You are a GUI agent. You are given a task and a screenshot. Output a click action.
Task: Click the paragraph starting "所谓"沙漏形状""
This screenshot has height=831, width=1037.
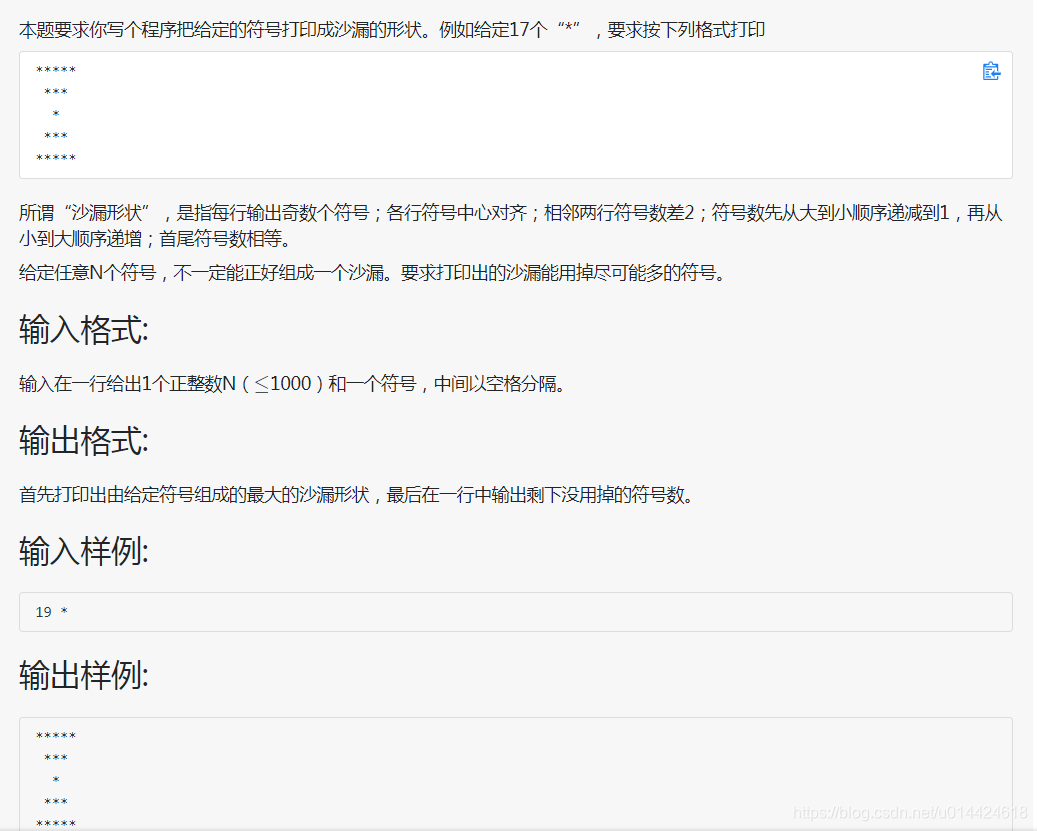point(511,225)
